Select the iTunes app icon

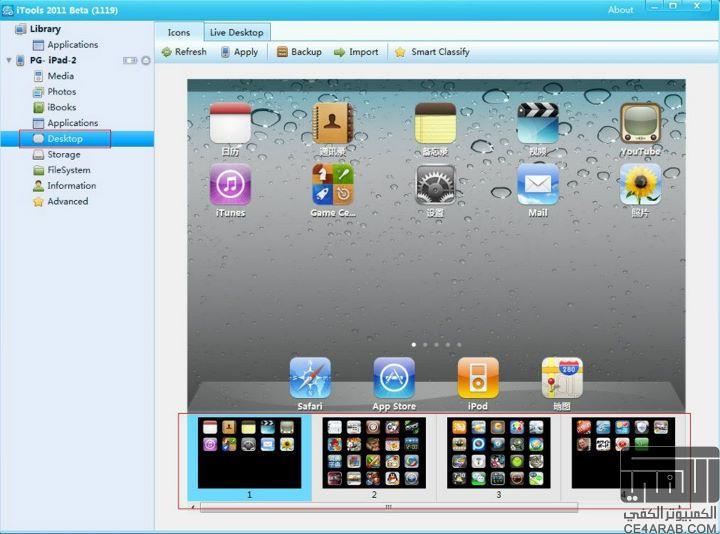(230, 185)
